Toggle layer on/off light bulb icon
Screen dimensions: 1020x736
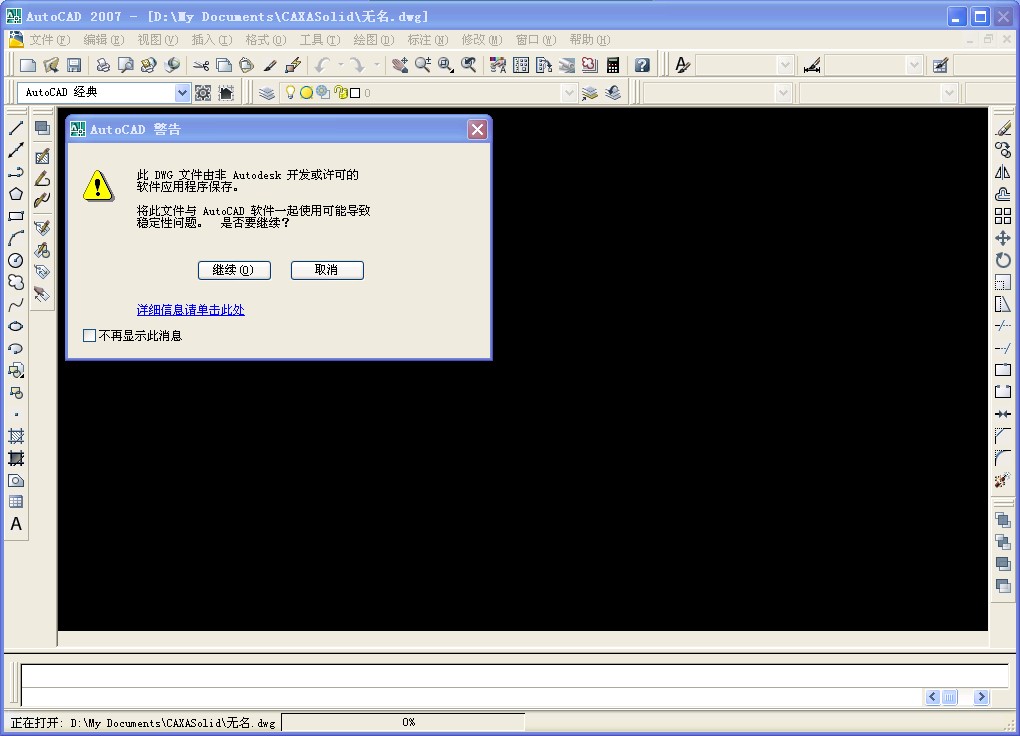[x=290, y=92]
